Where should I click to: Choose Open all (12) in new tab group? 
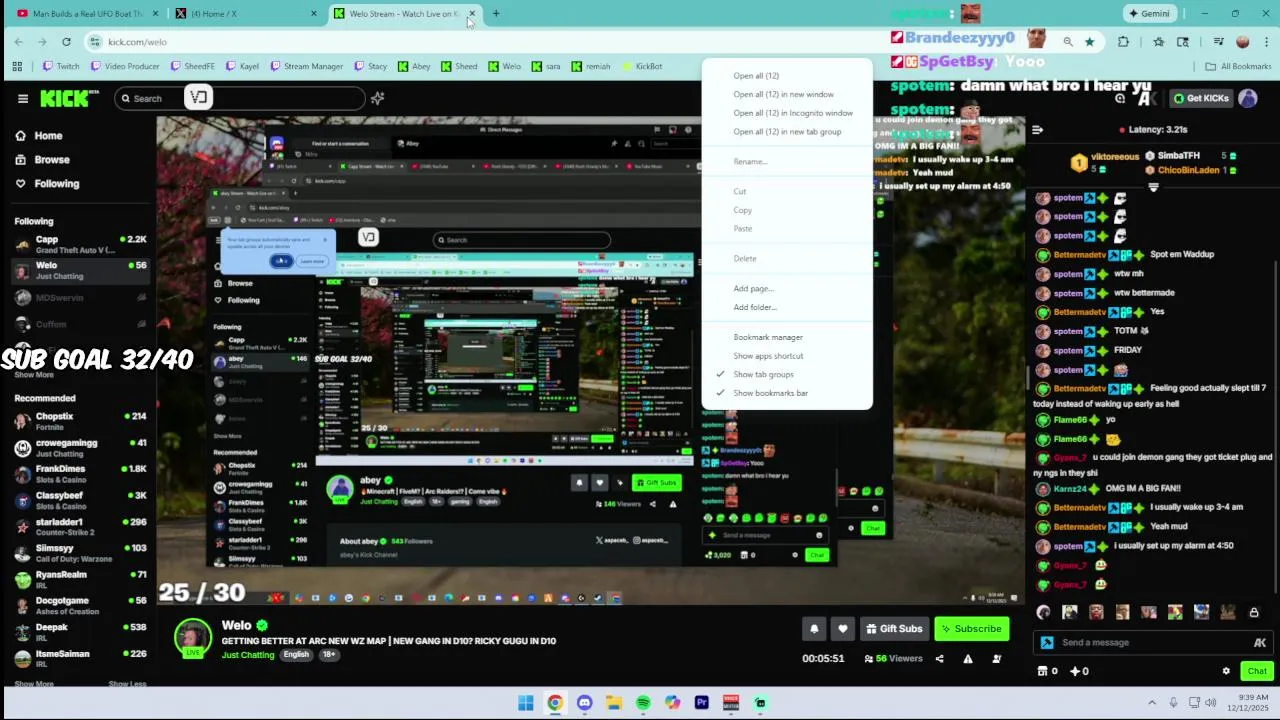(787, 132)
